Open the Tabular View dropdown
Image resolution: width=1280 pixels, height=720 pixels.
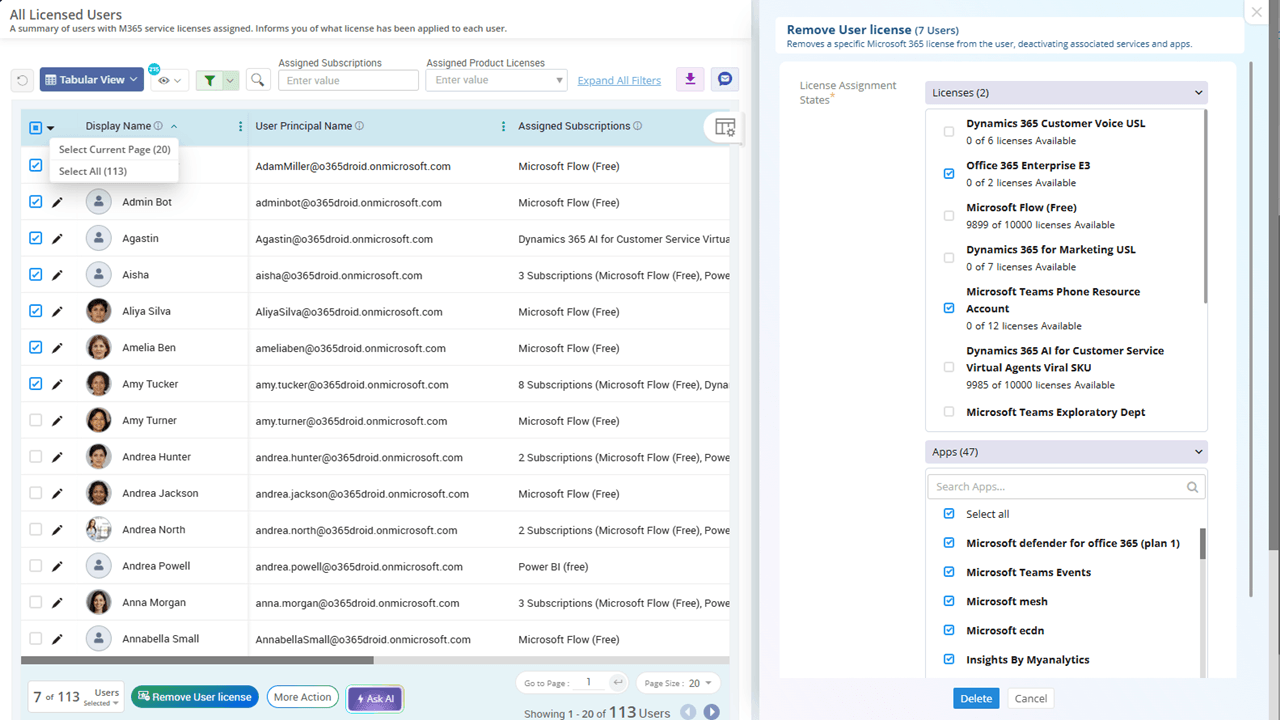pyautogui.click(x=91, y=80)
